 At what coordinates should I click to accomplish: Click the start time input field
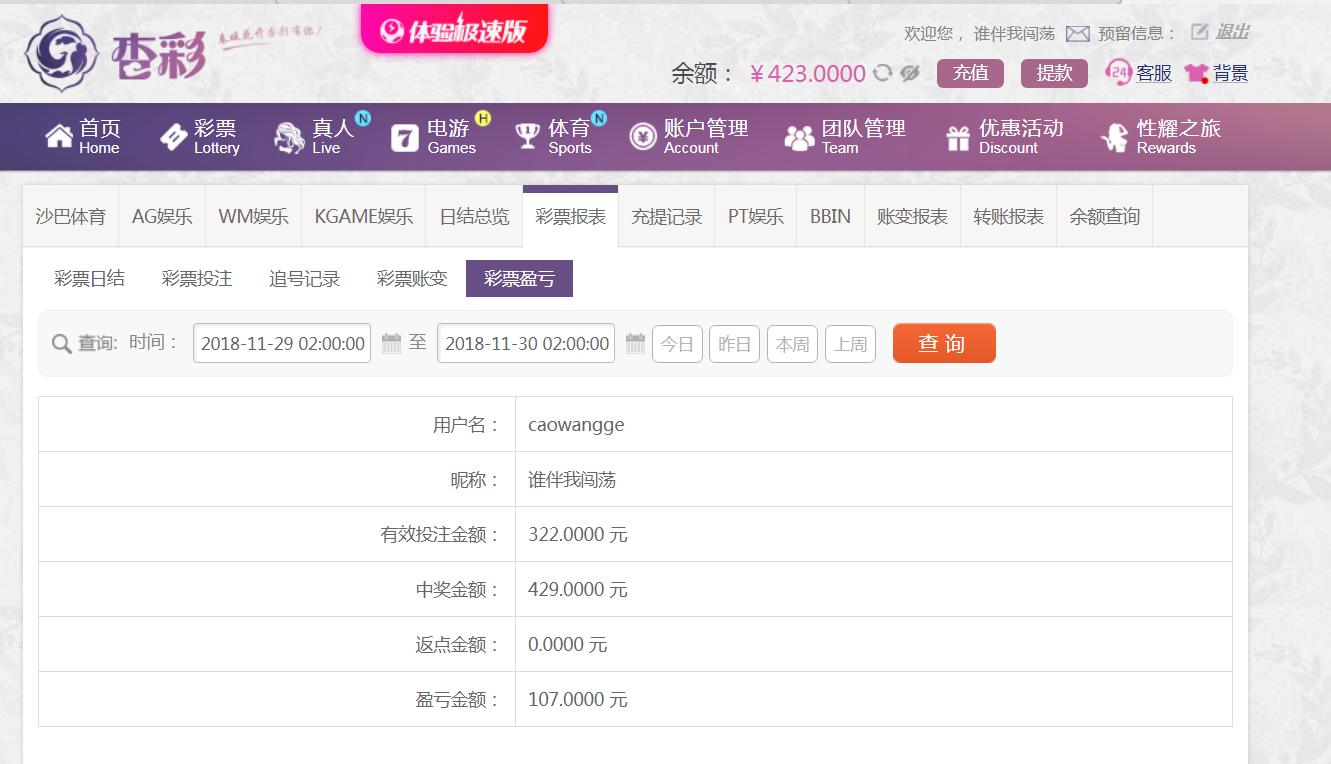coord(282,343)
